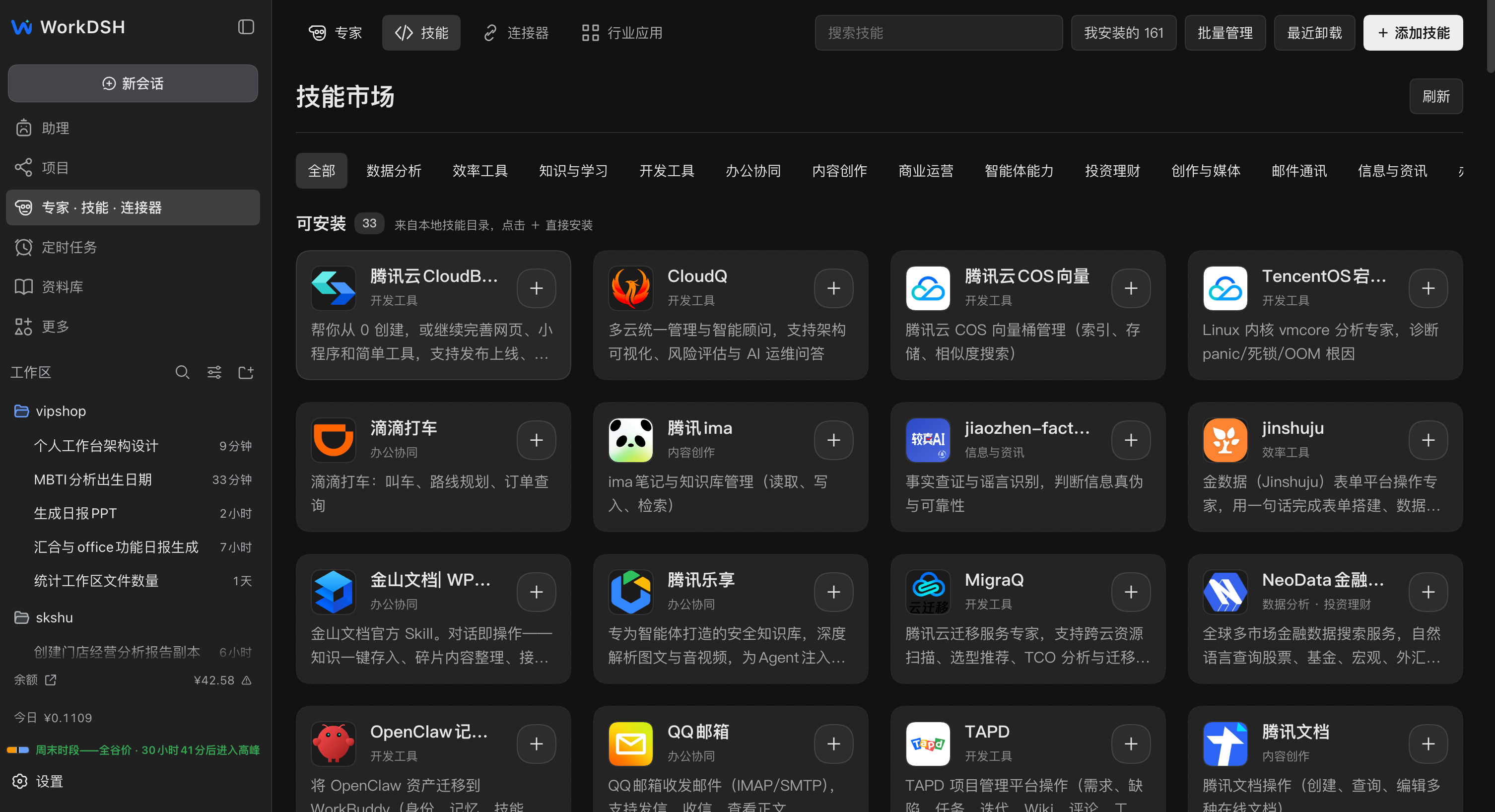Add MigraQ skill via plus button
1495x812 pixels.
(x=1131, y=592)
